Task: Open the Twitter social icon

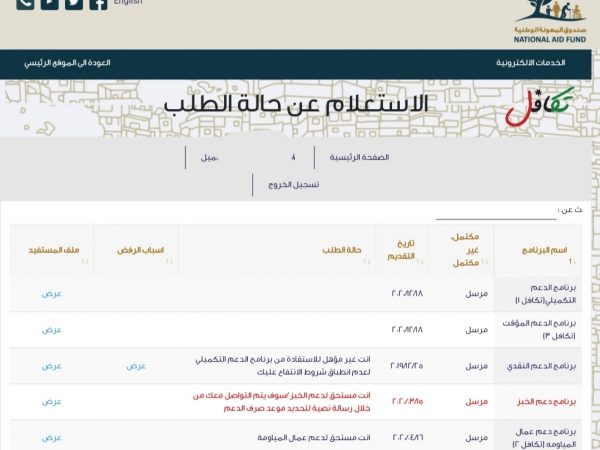Action: (73, 3)
